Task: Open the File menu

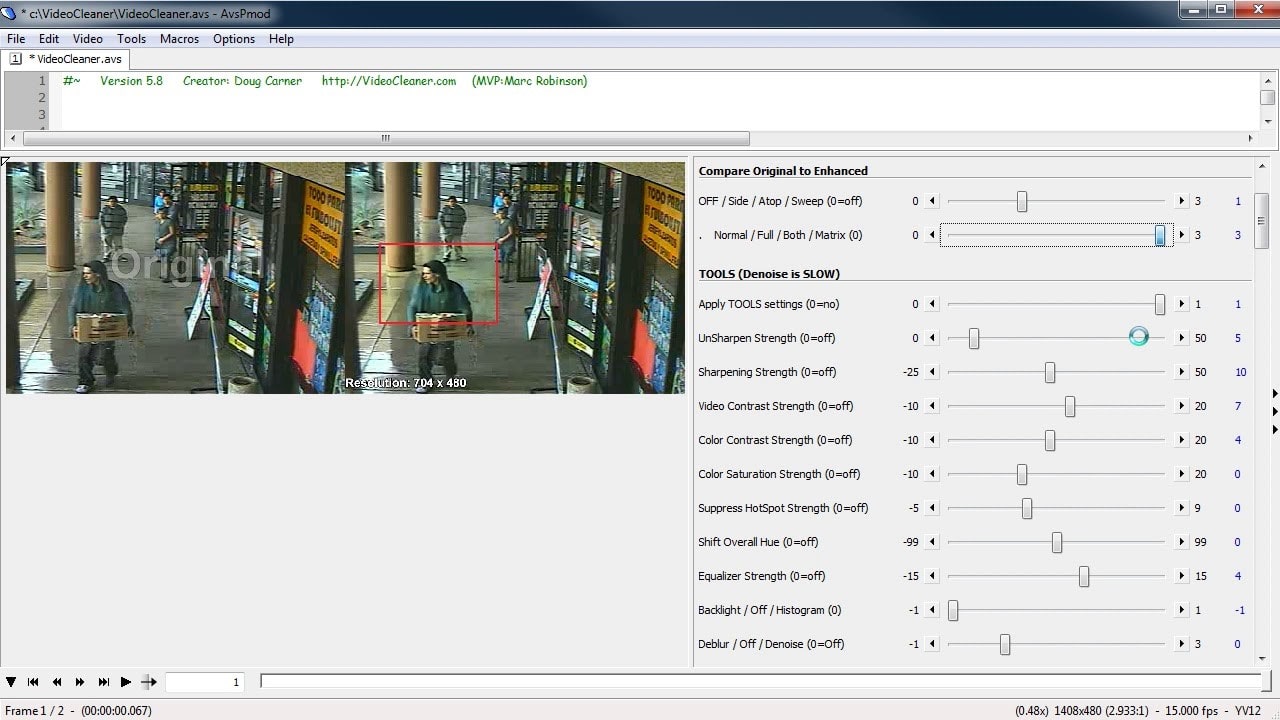Action: tap(16, 39)
